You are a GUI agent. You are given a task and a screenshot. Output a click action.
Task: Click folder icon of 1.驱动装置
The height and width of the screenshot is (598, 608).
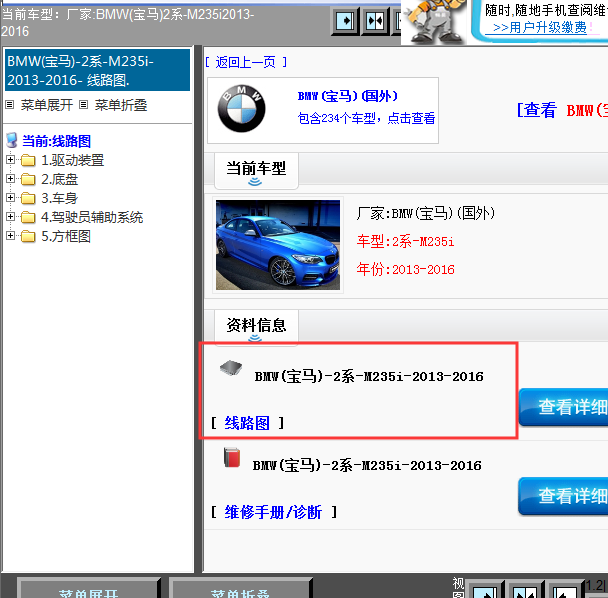click(x=28, y=160)
